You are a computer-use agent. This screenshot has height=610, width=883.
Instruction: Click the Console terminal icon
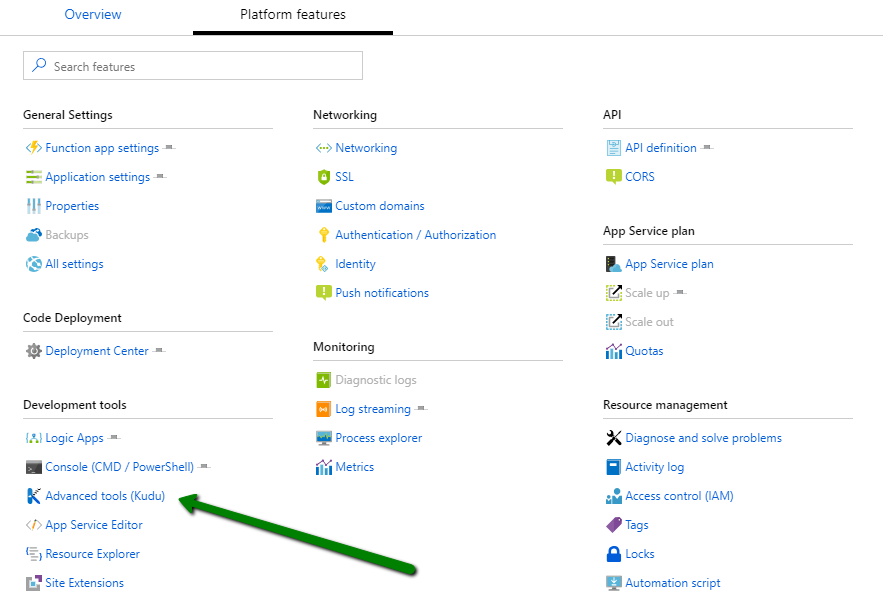pos(34,467)
